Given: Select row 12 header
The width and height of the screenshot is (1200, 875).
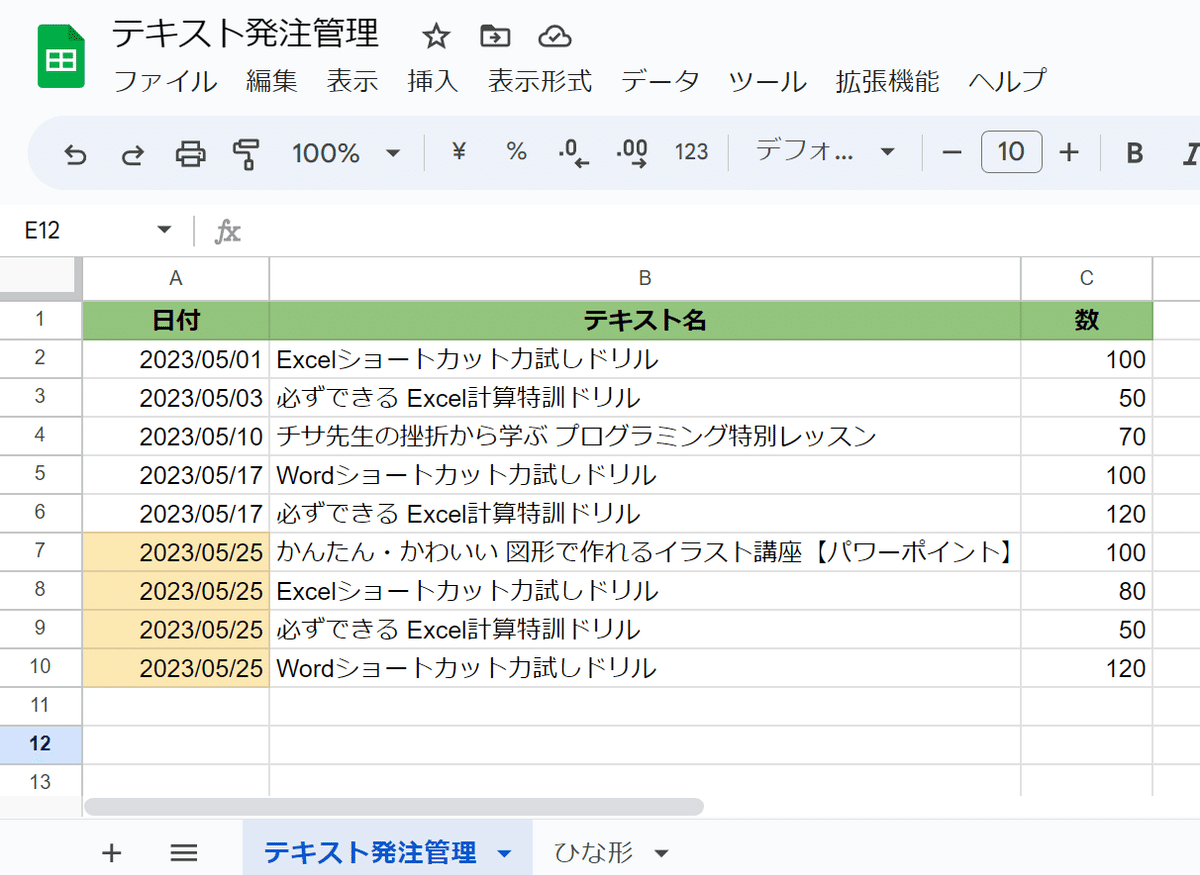Looking at the screenshot, I should (40, 744).
